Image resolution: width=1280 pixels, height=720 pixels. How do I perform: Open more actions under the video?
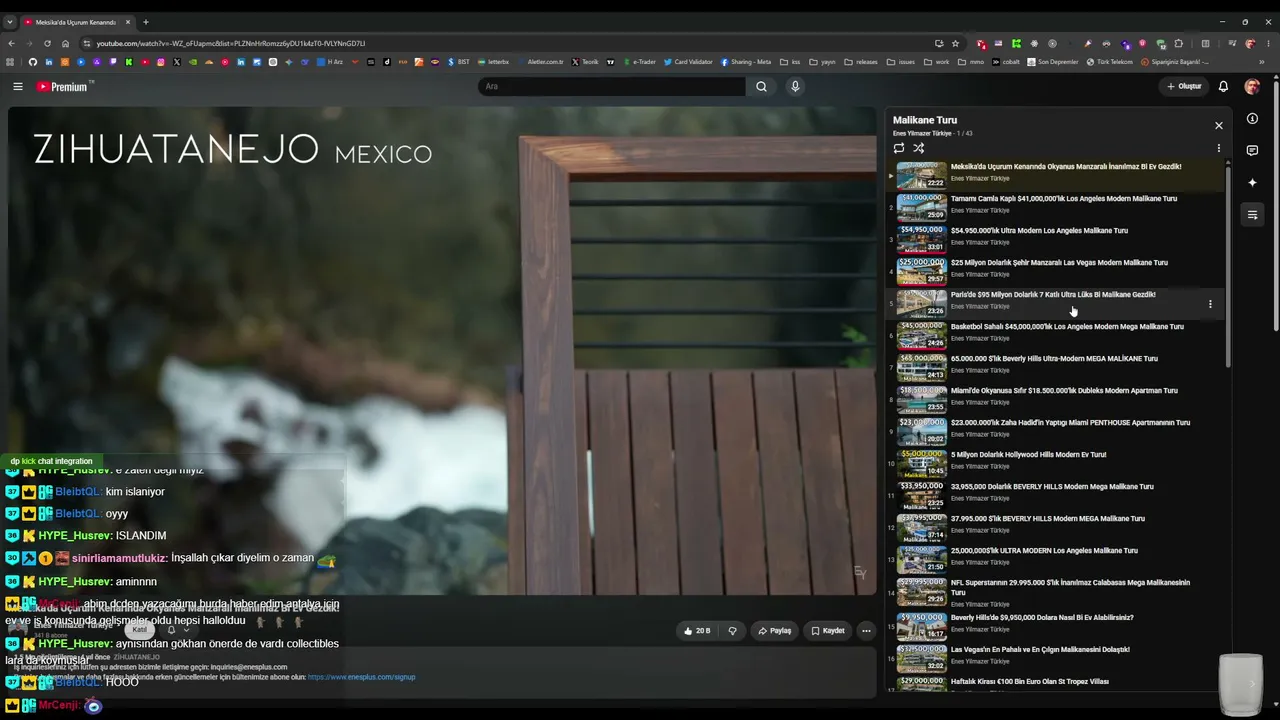tap(866, 631)
